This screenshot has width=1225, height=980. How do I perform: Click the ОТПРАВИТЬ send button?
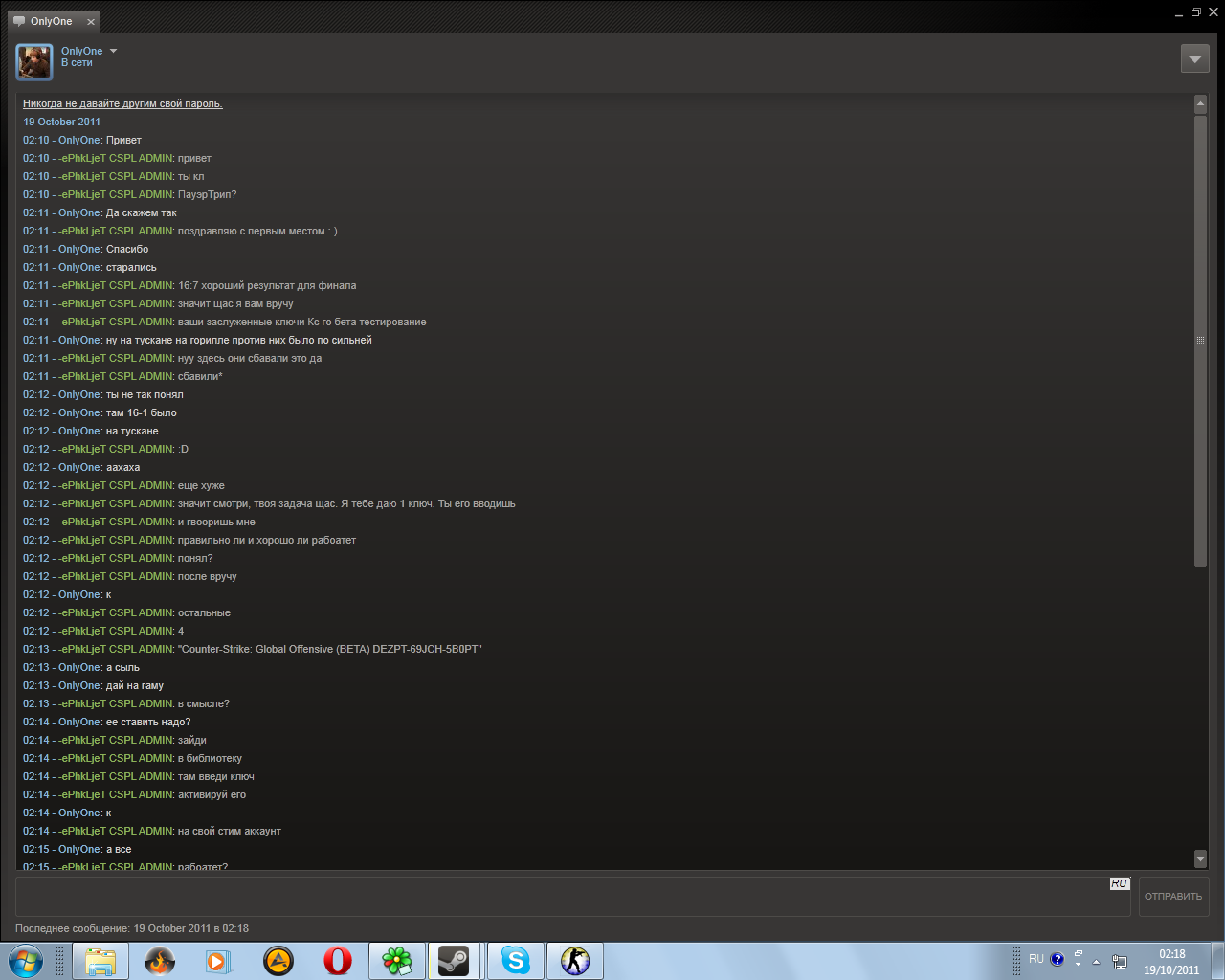pyautogui.click(x=1173, y=897)
